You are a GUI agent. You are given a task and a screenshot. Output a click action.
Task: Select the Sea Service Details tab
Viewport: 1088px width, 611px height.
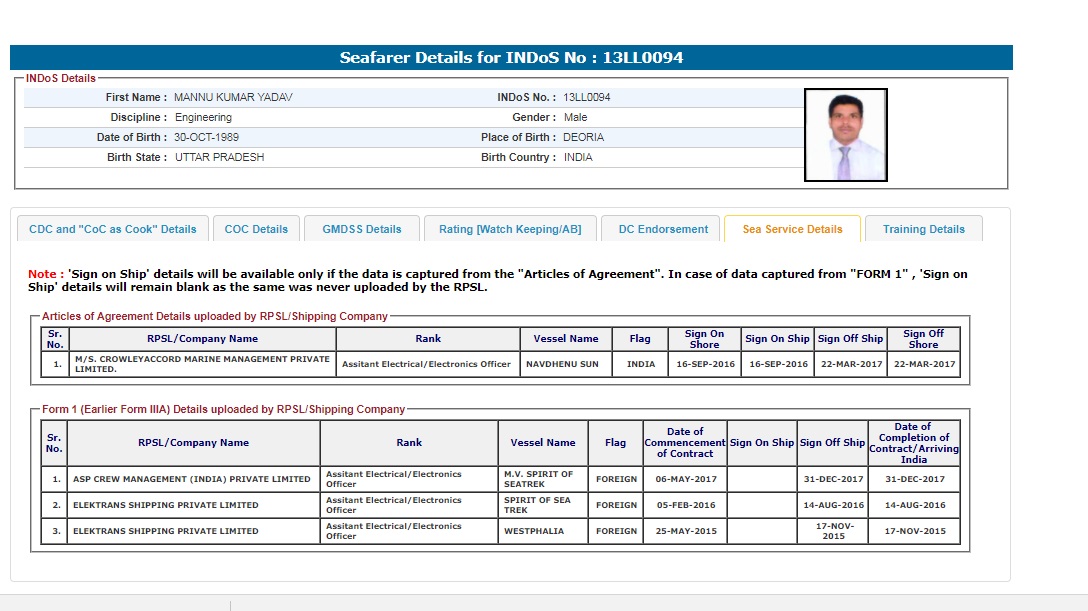(792, 229)
